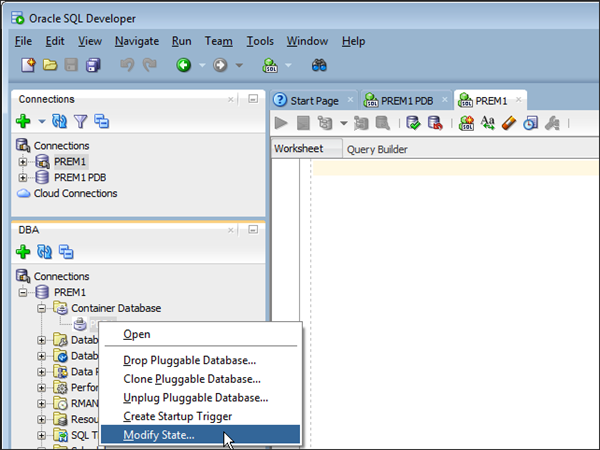
Task: Select Cloud Connections in the tree
Action: pos(75,193)
